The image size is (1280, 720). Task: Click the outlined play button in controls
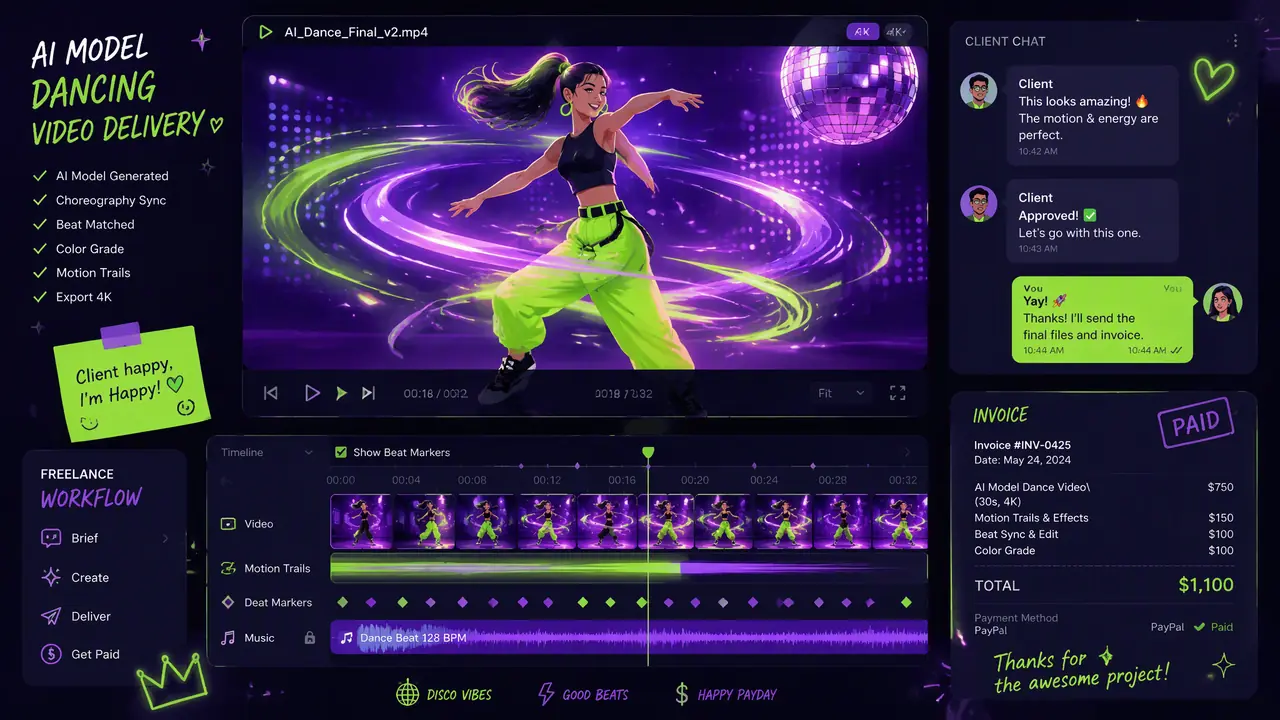(312, 393)
